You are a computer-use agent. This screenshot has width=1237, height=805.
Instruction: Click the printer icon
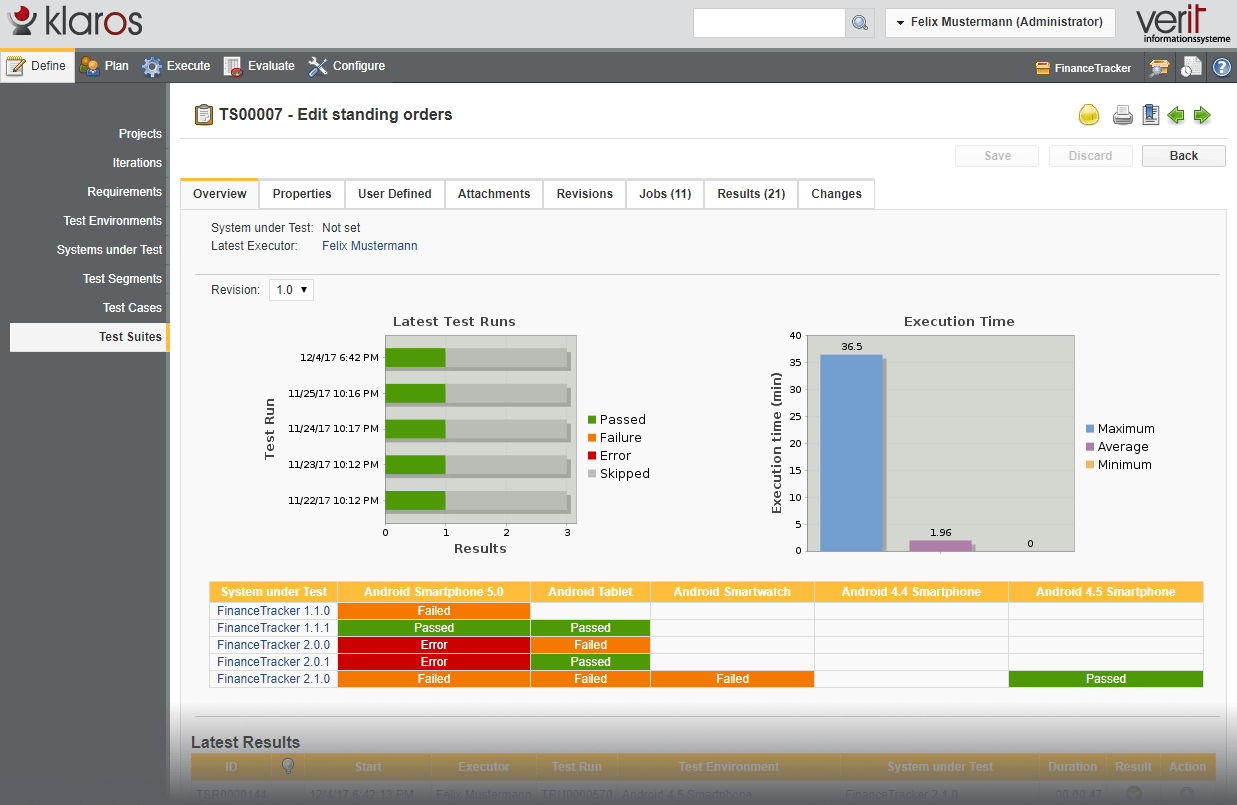(1123, 115)
